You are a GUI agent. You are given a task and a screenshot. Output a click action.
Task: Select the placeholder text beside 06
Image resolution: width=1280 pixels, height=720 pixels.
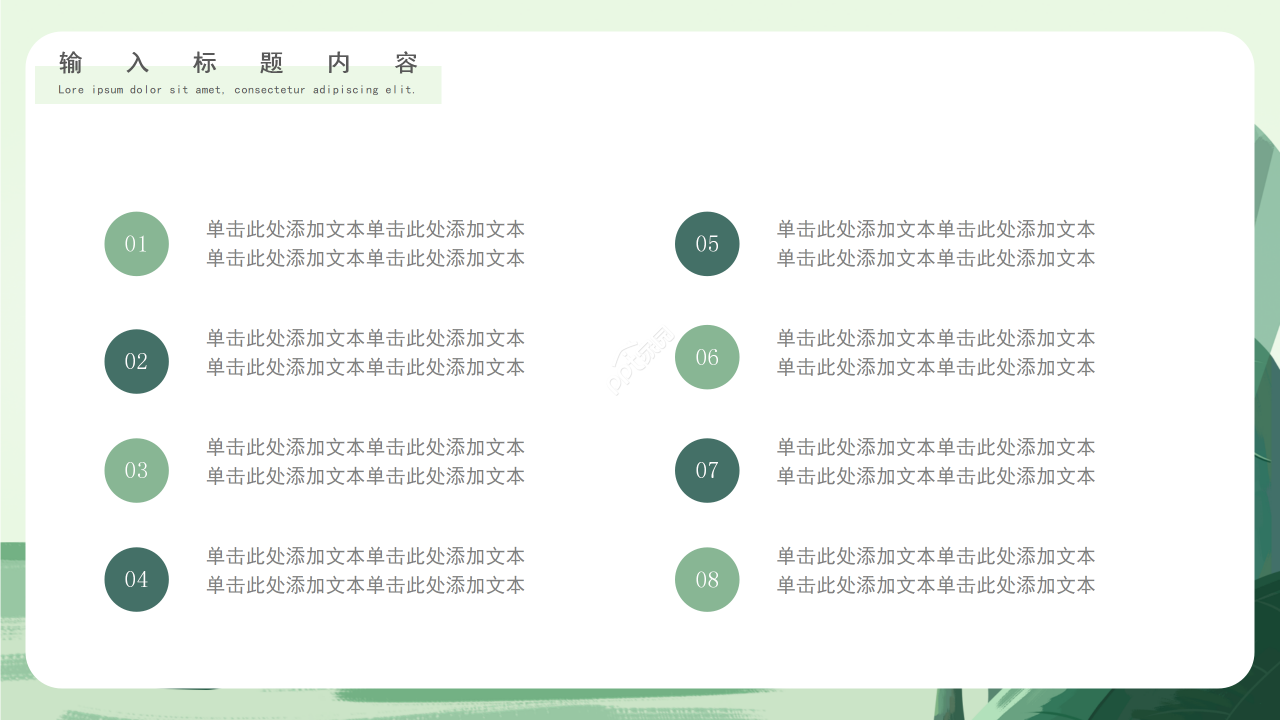pos(936,353)
